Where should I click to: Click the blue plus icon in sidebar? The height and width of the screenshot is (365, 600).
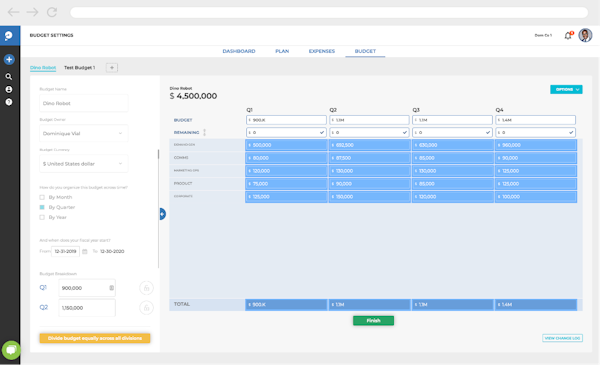coord(9,59)
